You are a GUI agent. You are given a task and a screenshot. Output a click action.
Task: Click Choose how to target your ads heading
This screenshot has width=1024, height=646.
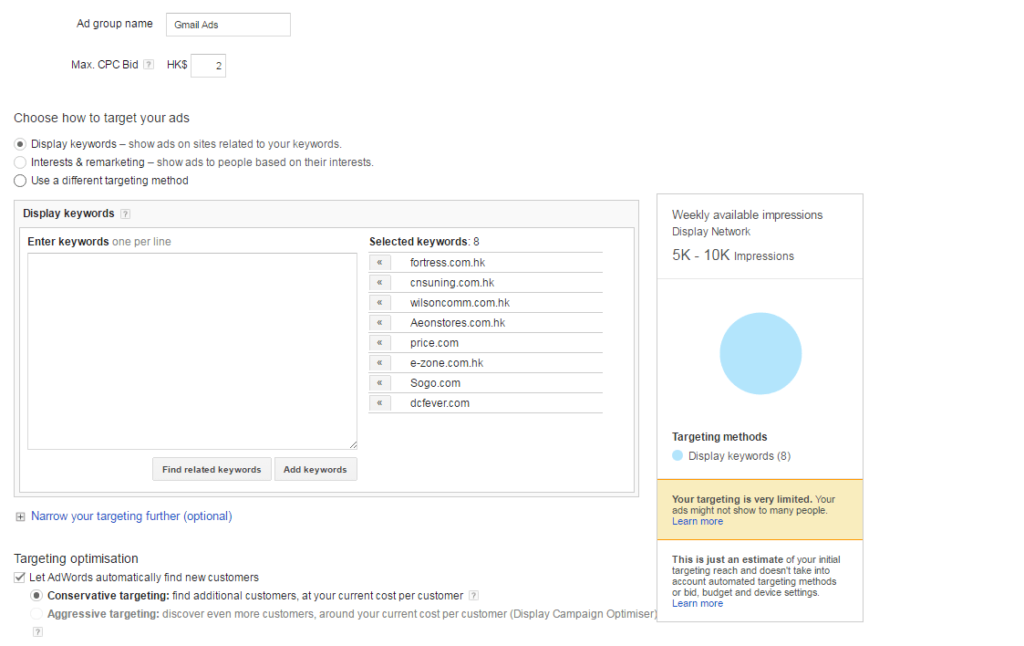pos(101,118)
